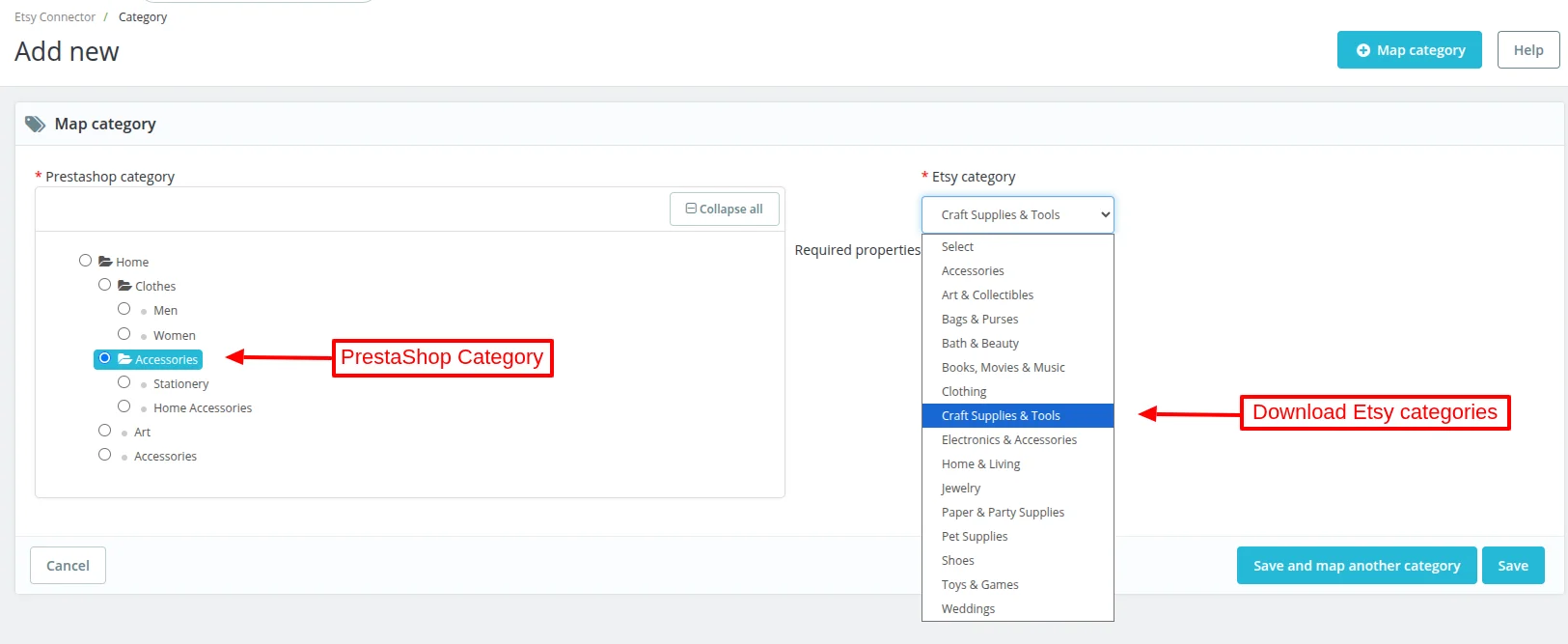The height and width of the screenshot is (644, 1568).
Task: Collapse all Prestashop categories
Action: [x=725, y=209]
